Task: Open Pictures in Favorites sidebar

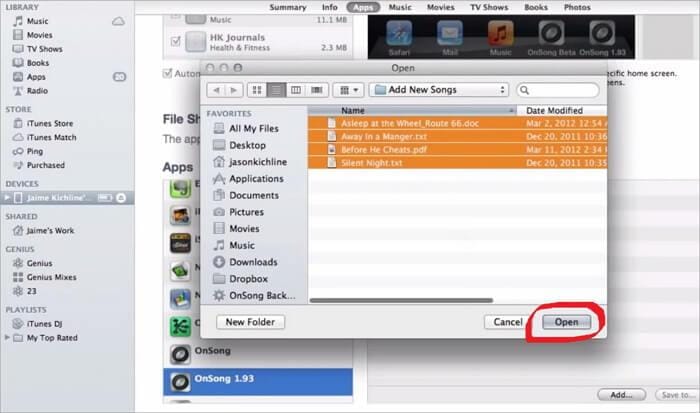Action: 246,212
